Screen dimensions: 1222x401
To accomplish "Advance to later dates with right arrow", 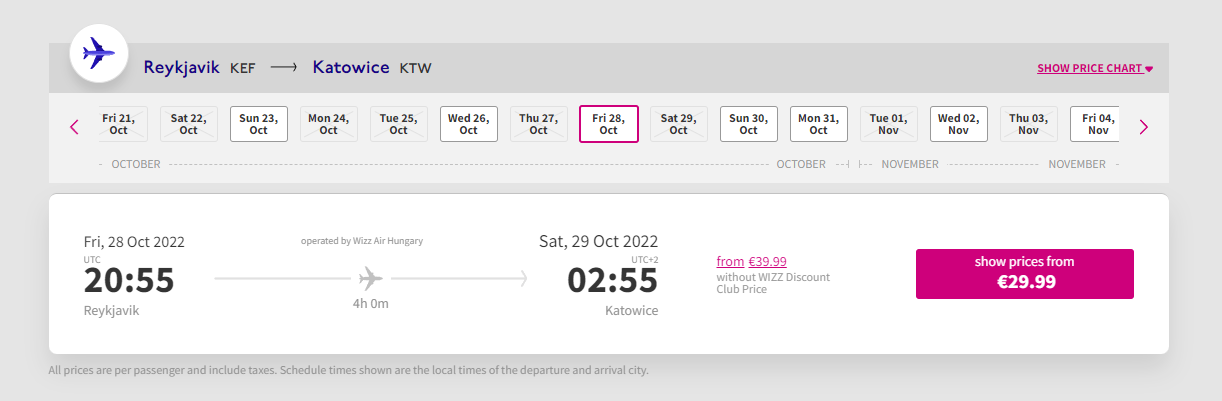I will (x=1144, y=127).
